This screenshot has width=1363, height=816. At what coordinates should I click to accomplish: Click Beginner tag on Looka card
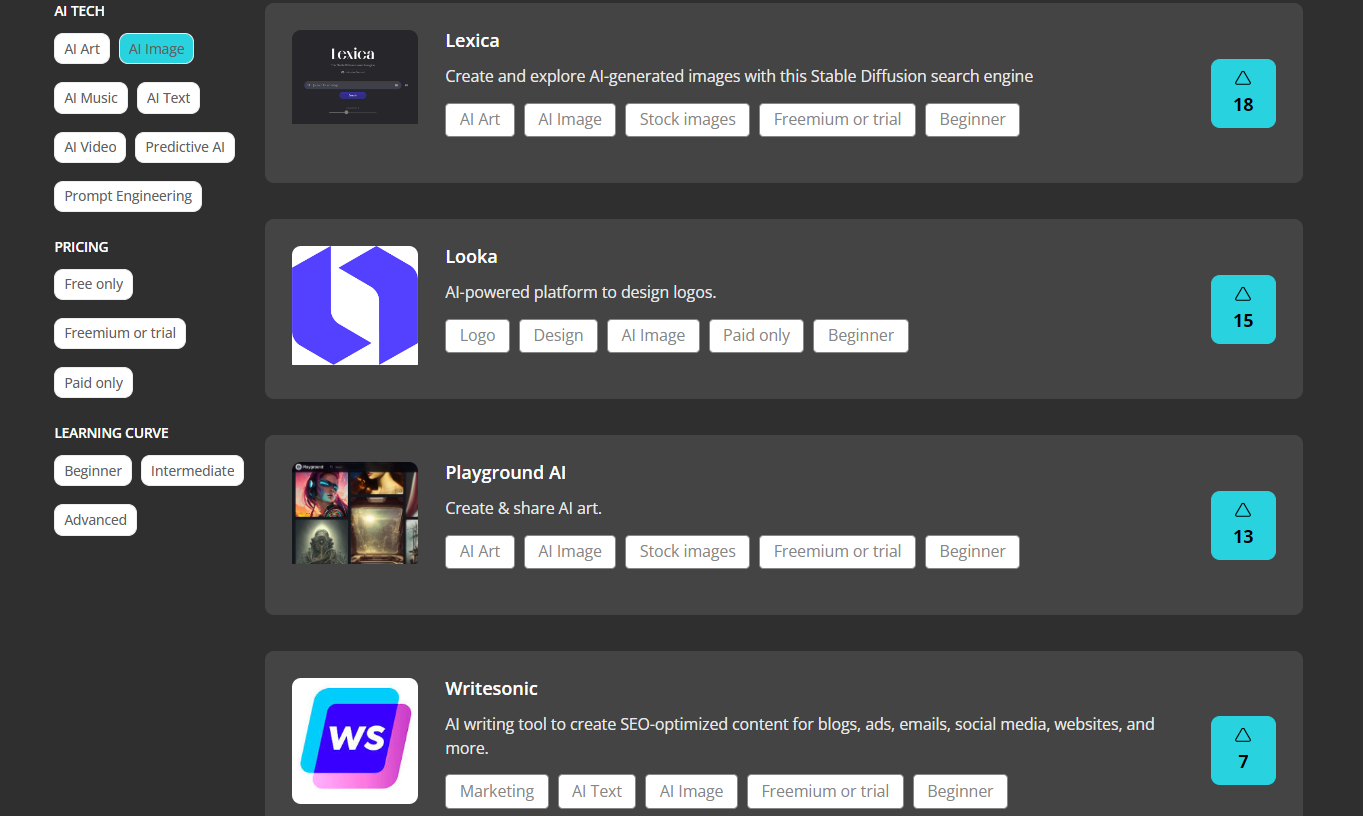click(x=861, y=336)
